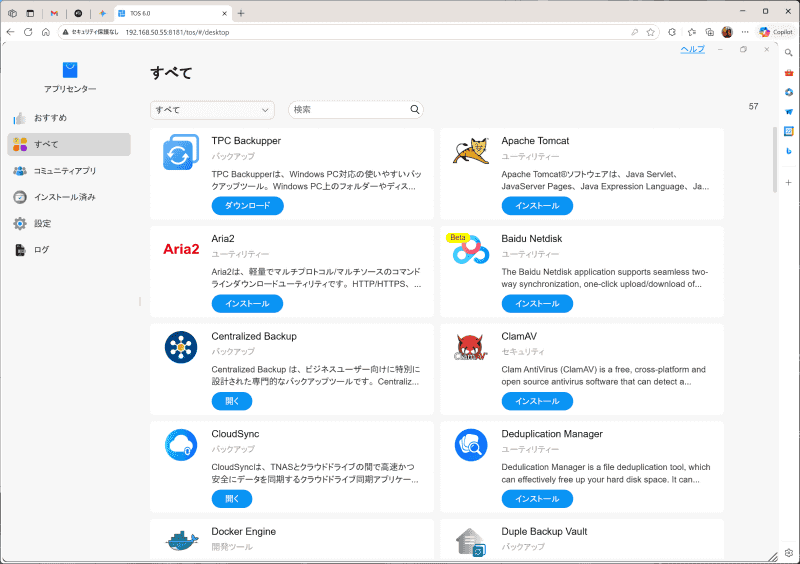Open Edge sidebar settings gear
Screen dimensions: 800x564
(x=788, y=553)
